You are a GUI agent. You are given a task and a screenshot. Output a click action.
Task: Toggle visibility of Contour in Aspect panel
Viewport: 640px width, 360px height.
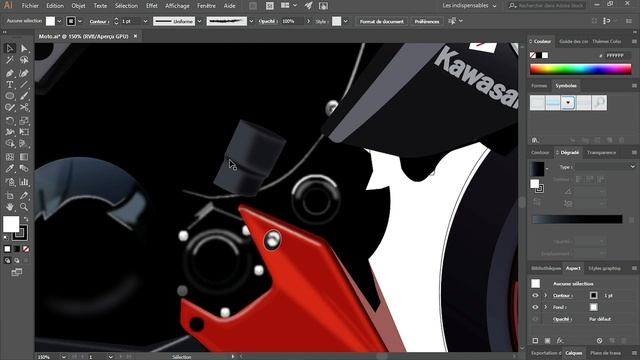point(535,296)
